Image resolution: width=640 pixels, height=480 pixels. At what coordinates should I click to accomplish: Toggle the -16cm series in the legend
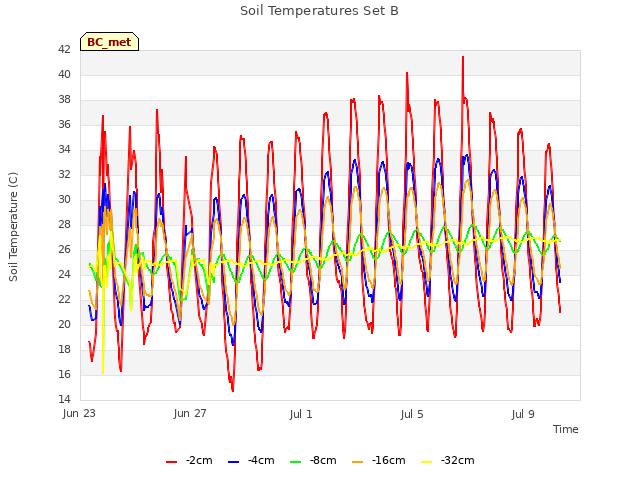click(x=378, y=460)
